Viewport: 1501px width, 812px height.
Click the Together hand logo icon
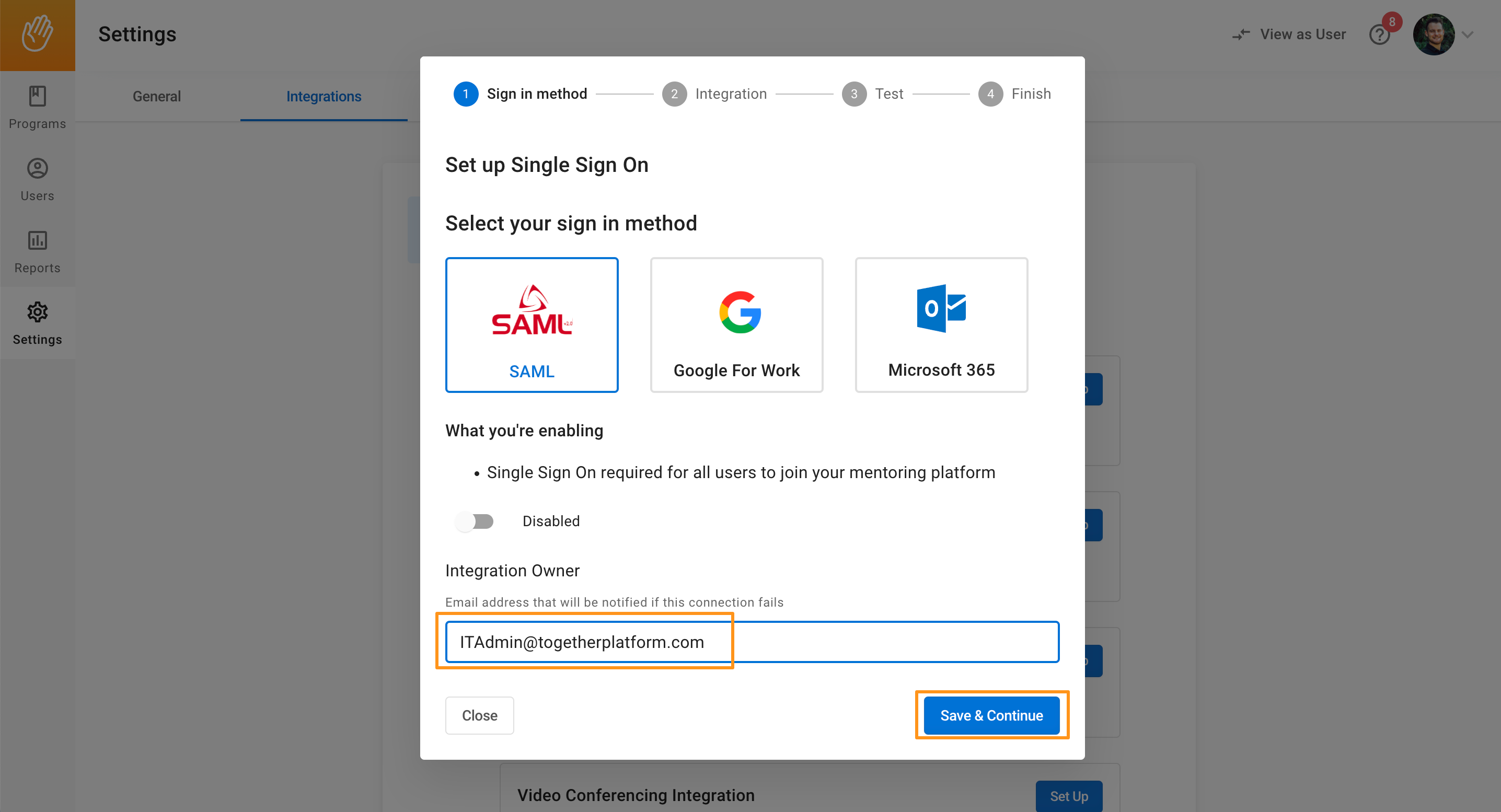tap(37, 34)
